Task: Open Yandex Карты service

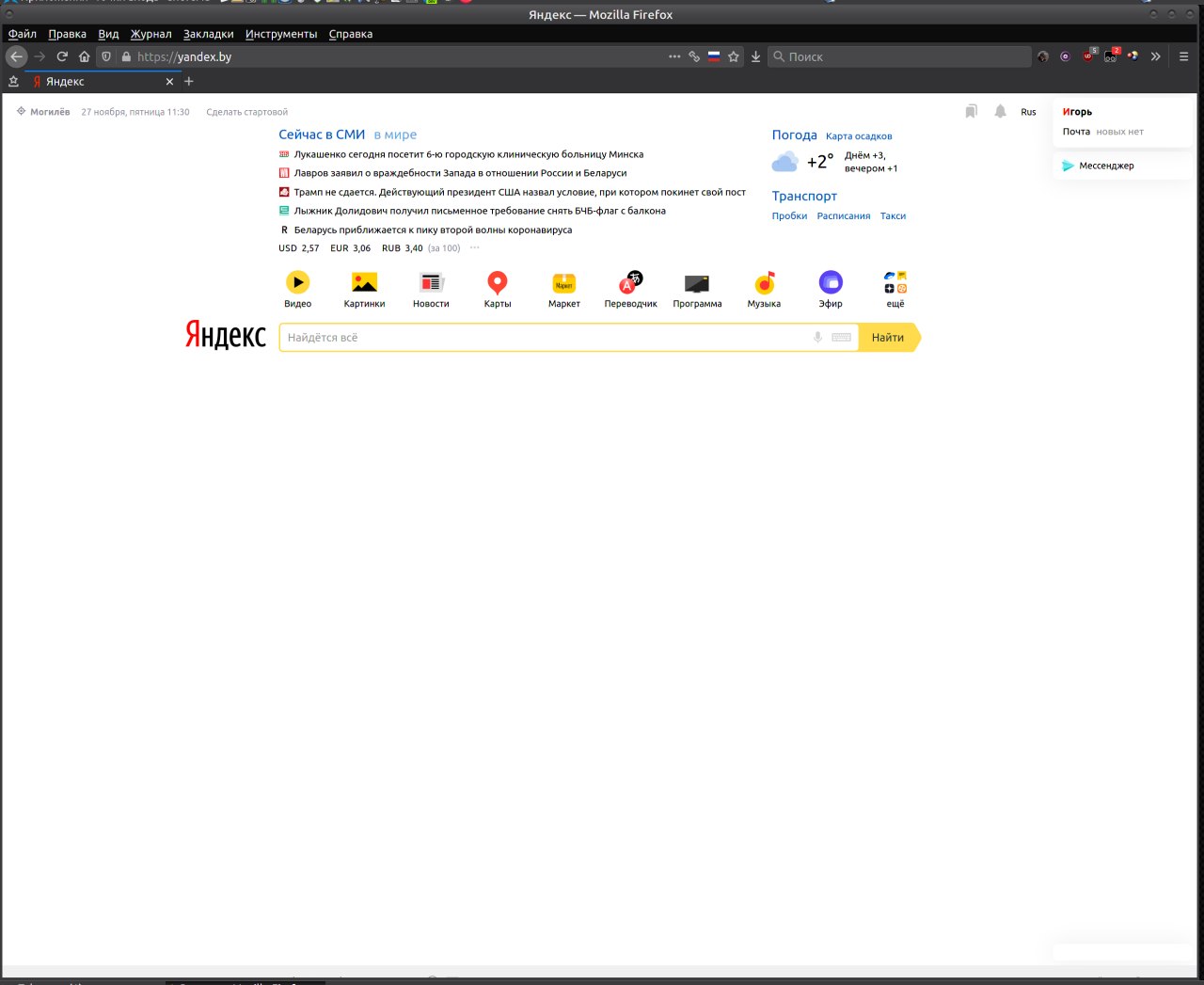Action: point(498,290)
